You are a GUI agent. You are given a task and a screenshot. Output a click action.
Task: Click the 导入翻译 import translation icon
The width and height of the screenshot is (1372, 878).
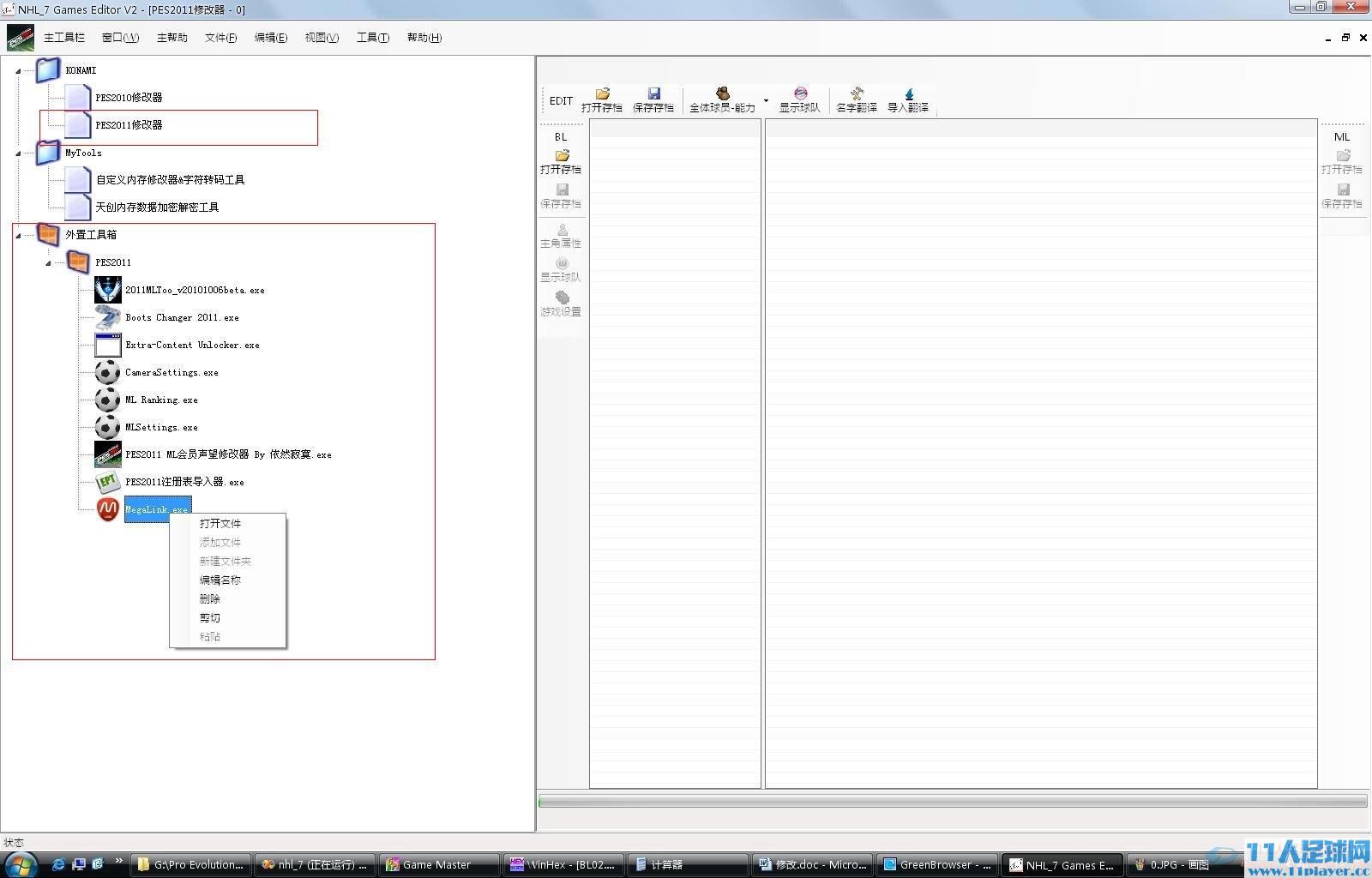point(908,99)
